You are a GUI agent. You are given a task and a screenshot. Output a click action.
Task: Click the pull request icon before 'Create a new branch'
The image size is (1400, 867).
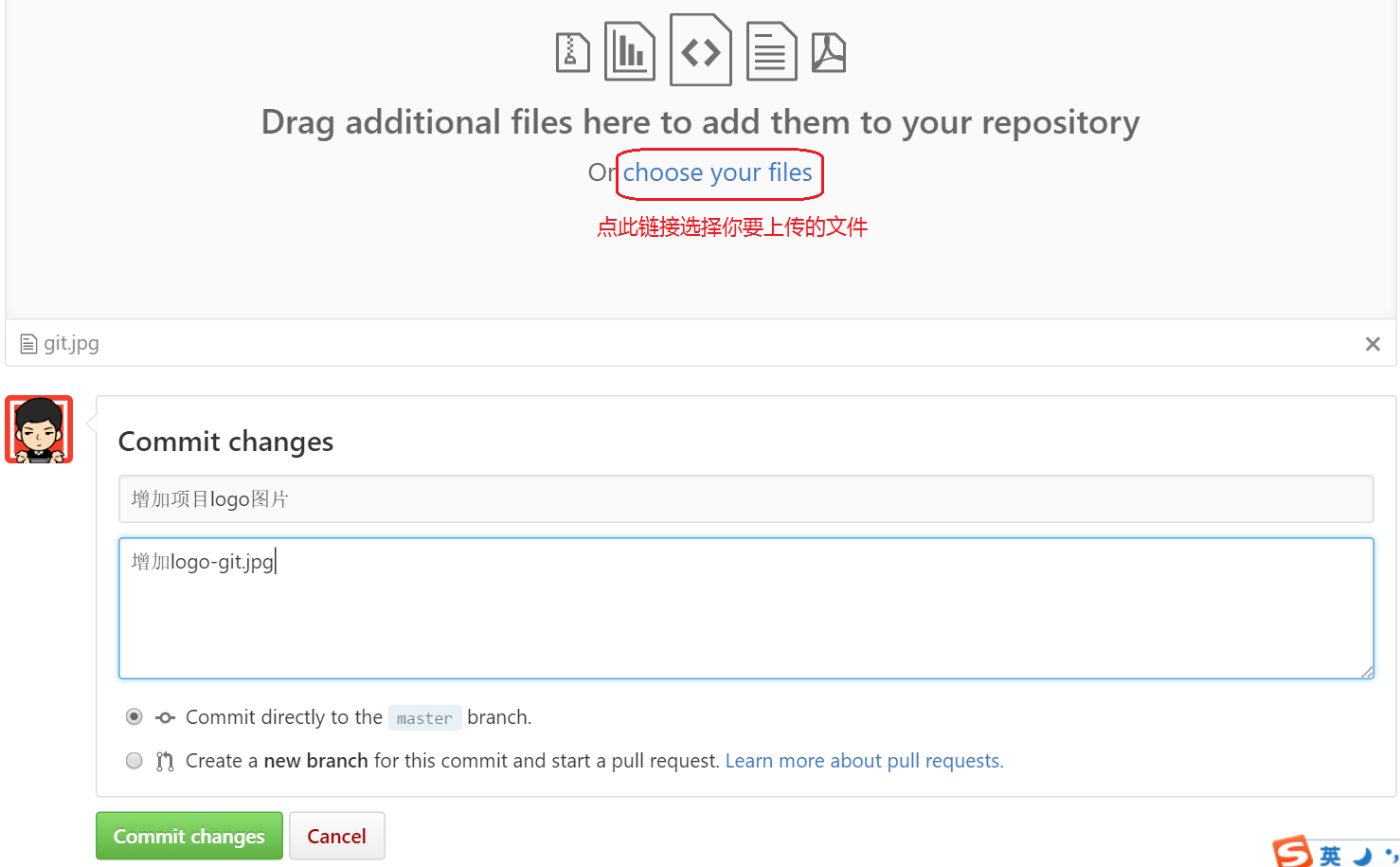coord(165,761)
